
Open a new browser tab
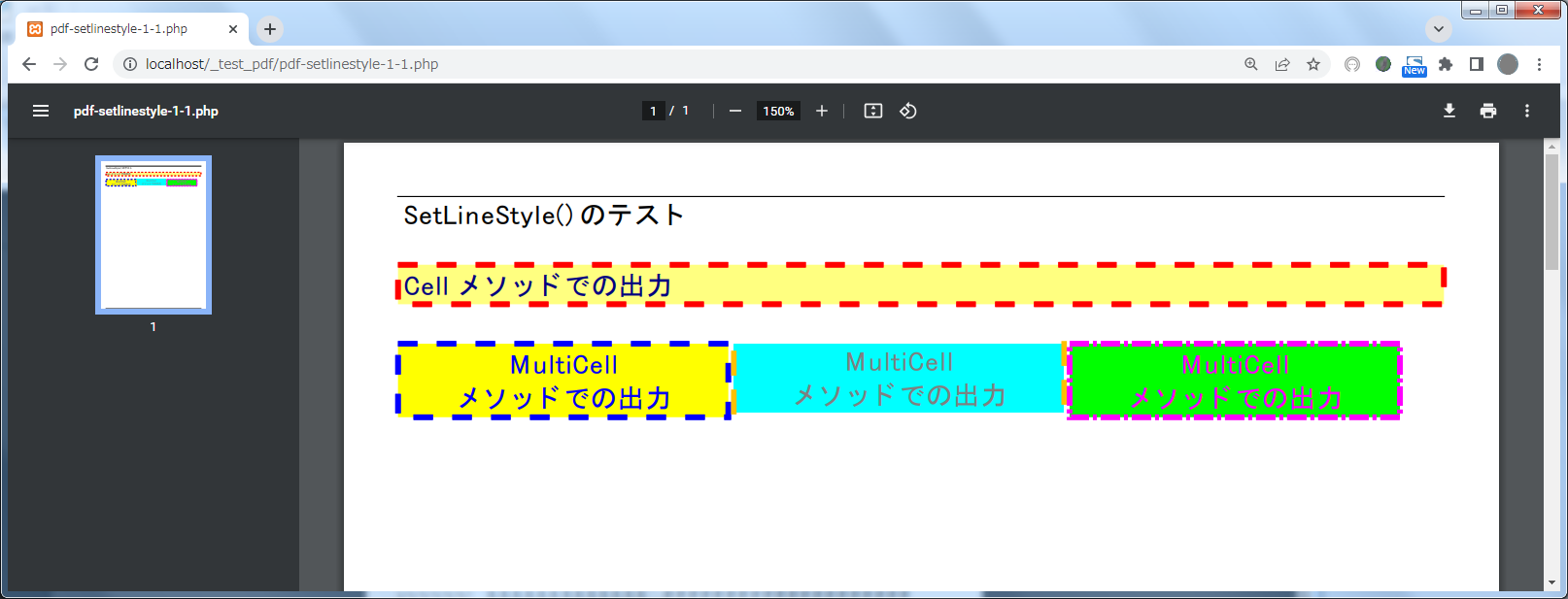[x=270, y=29]
